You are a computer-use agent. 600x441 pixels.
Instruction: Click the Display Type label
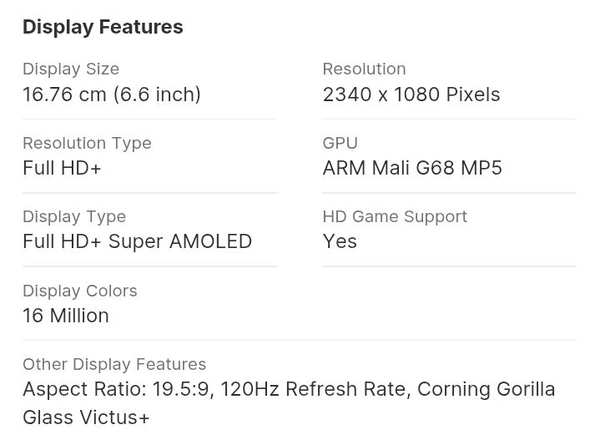pyautogui.click(x=74, y=217)
